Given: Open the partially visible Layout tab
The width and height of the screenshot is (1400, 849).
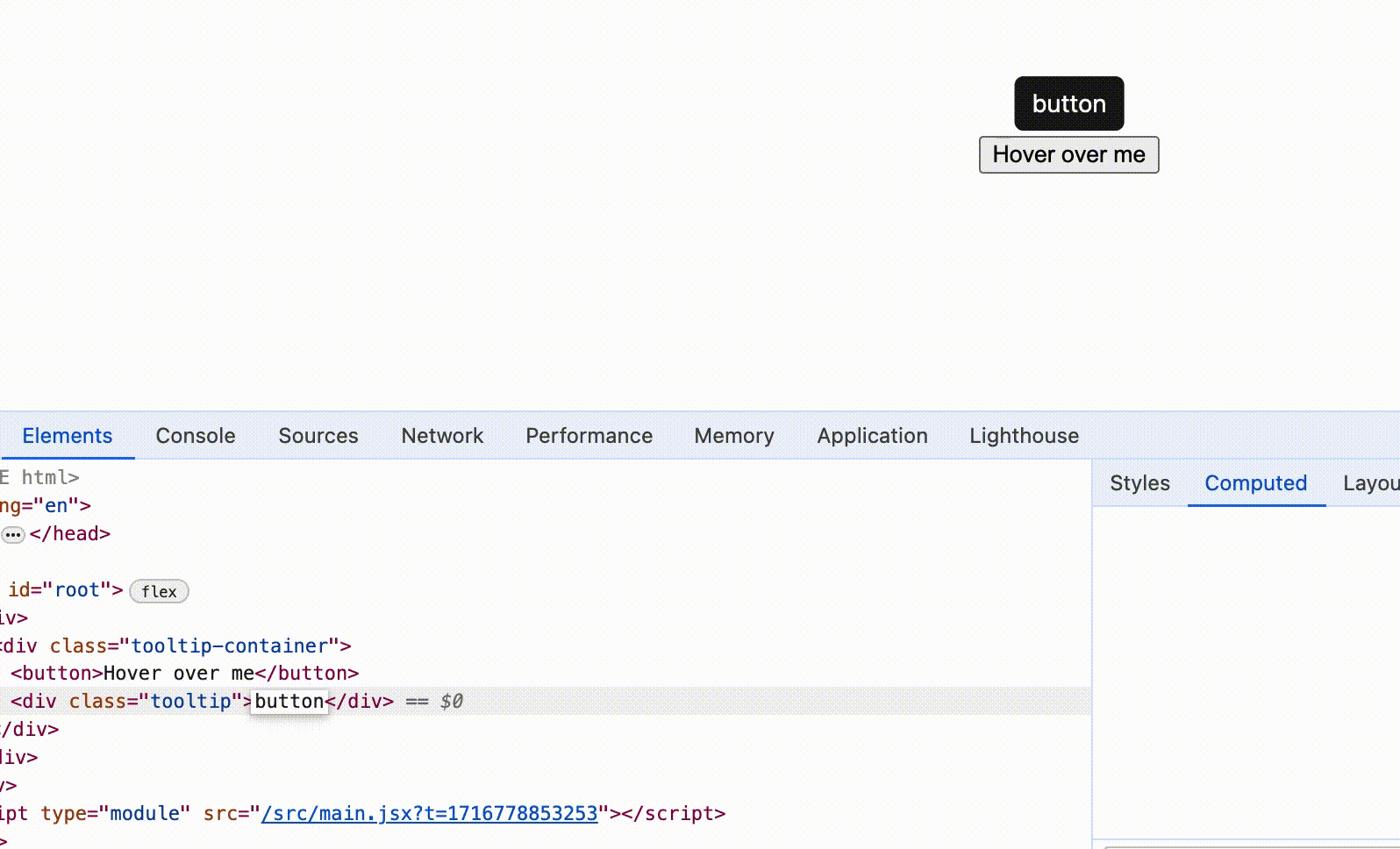Looking at the screenshot, I should pos(1370,483).
